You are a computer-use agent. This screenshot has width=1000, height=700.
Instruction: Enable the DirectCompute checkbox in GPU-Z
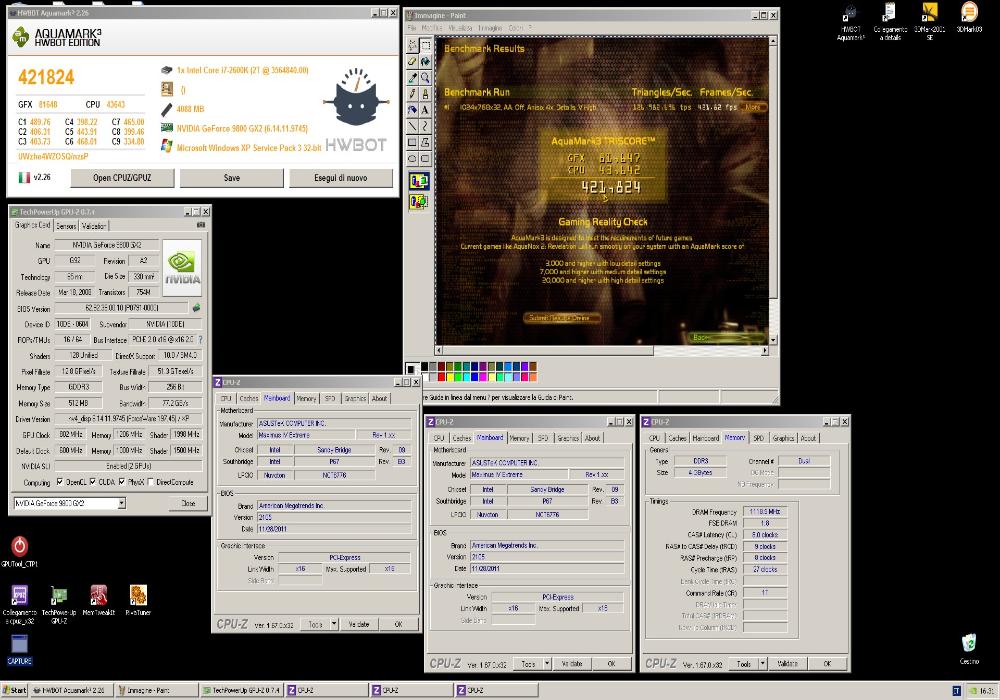151,483
